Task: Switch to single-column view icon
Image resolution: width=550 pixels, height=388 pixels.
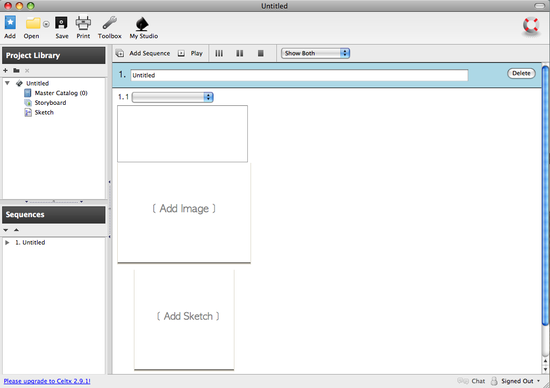Action: [x=261, y=53]
